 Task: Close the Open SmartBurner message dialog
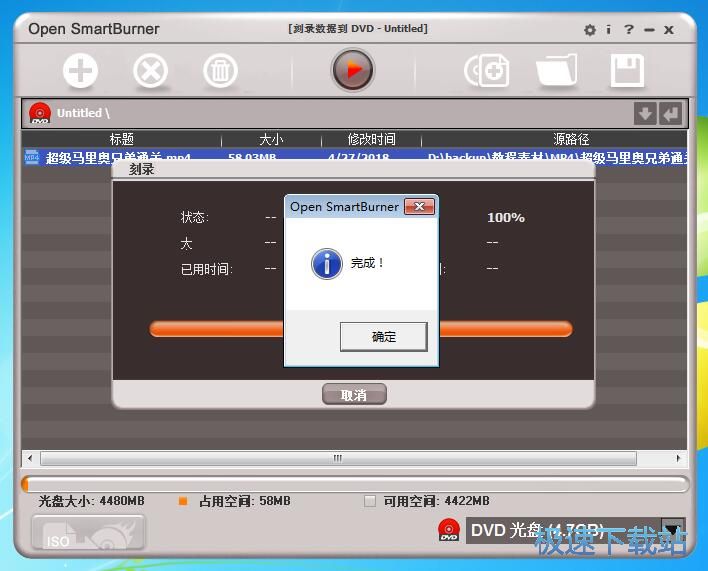tap(419, 207)
